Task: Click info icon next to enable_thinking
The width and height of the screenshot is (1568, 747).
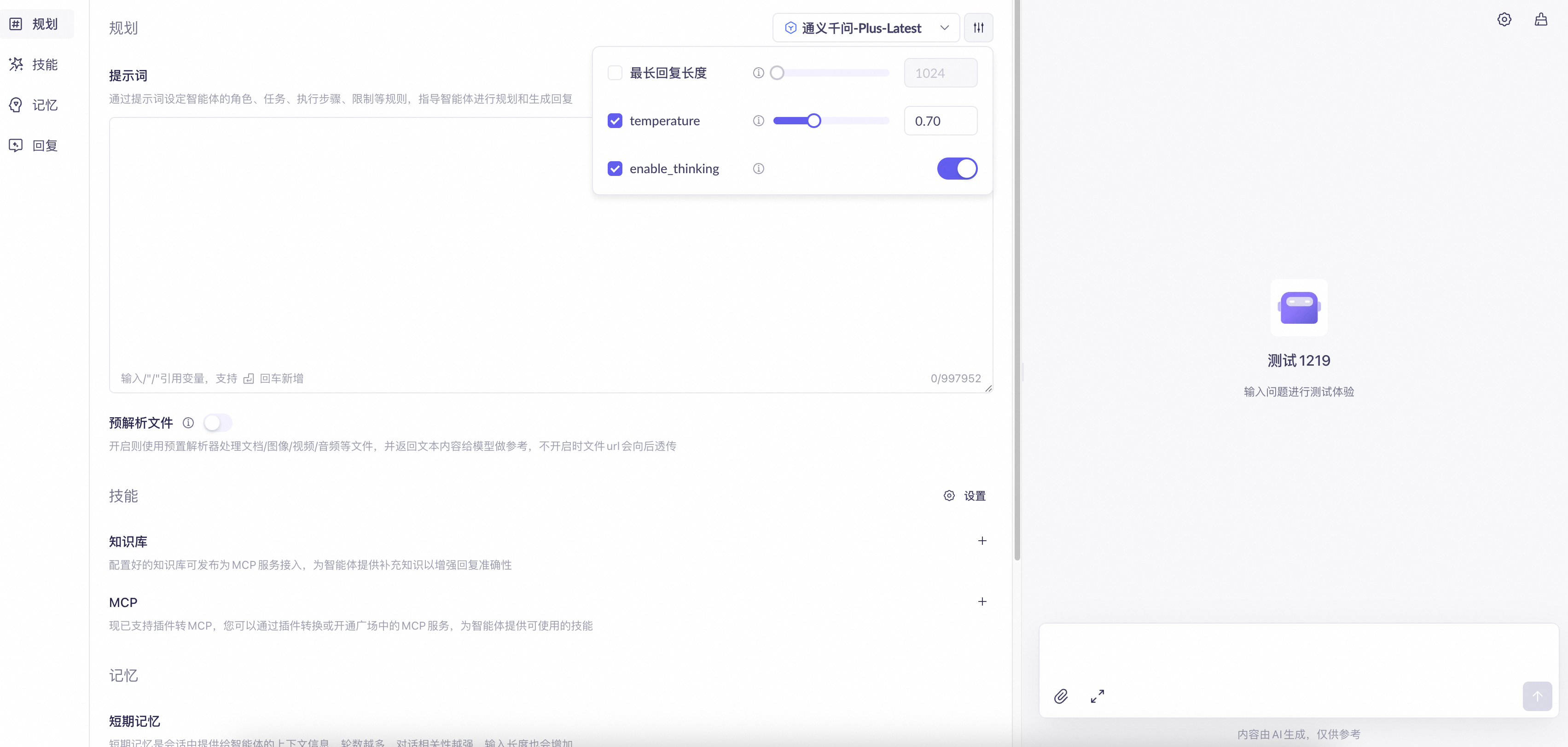Action: (x=758, y=169)
